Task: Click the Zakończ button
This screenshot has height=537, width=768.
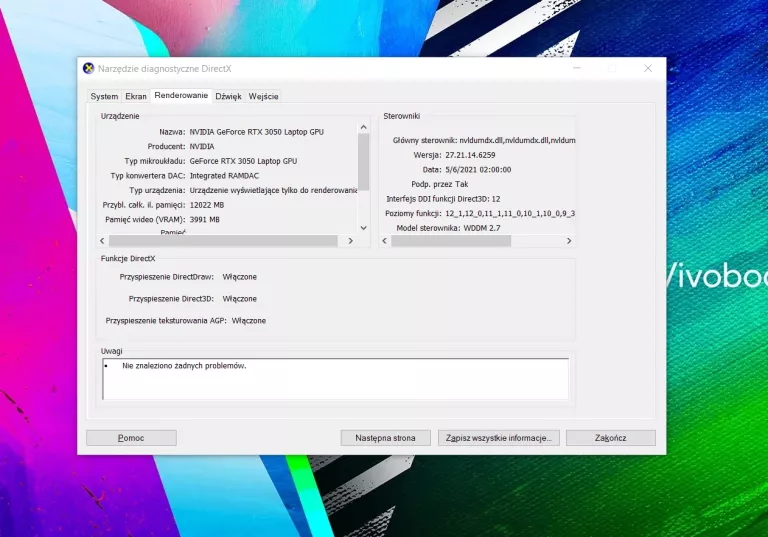Action: tap(611, 438)
